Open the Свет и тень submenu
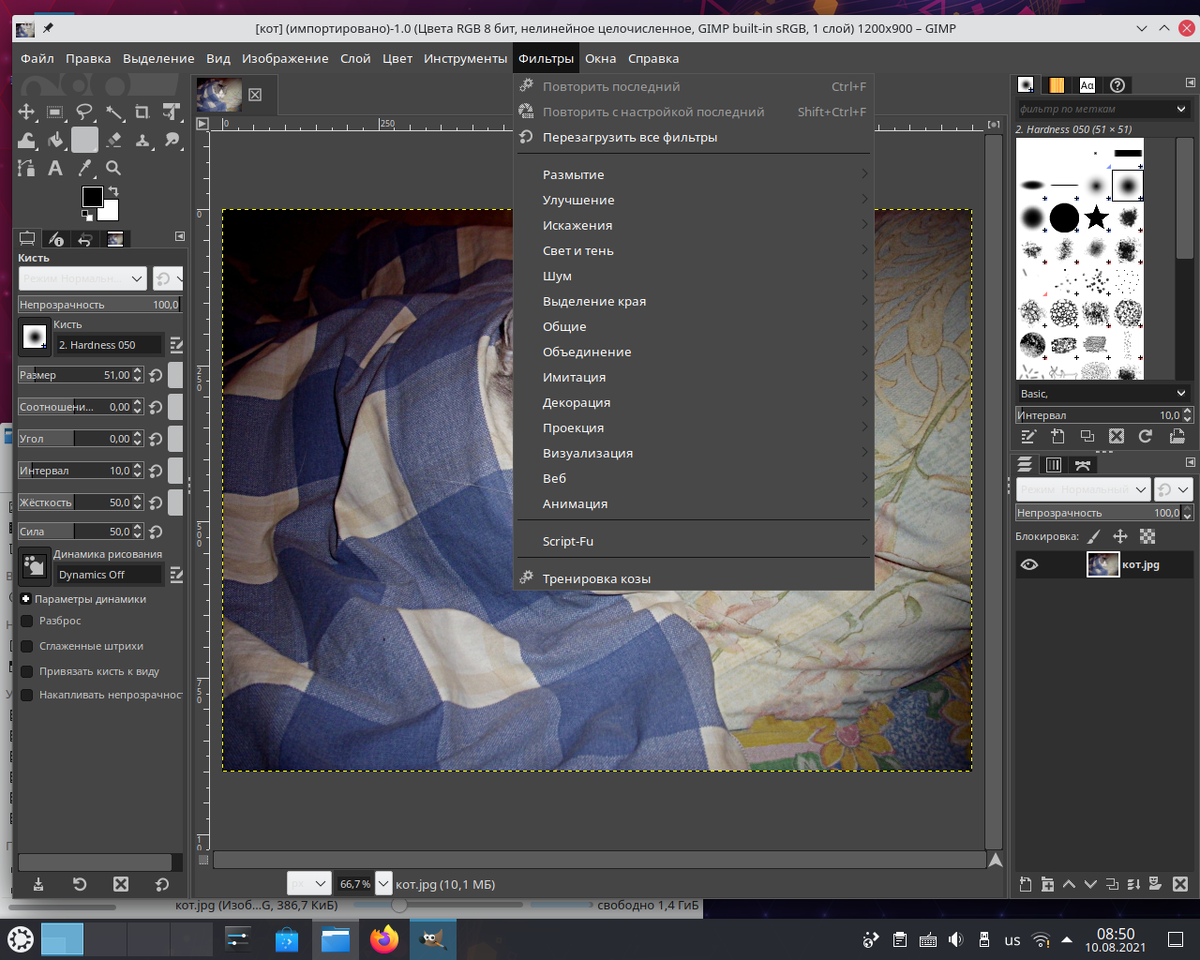This screenshot has height=960, width=1200. 694,251
